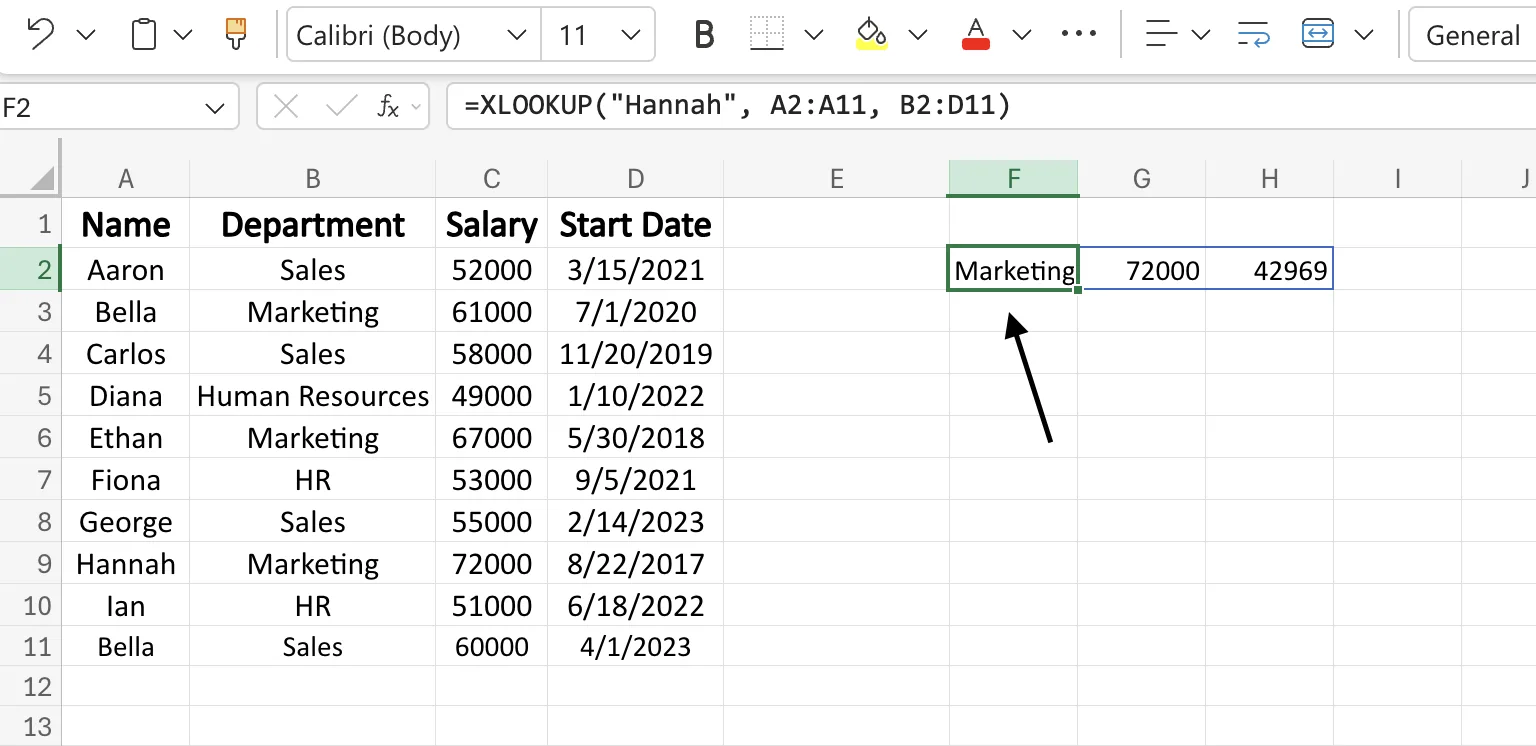Select the cell containing Hannah
Viewport: 1536px width, 746px height.
pyautogui.click(x=125, y=564)
